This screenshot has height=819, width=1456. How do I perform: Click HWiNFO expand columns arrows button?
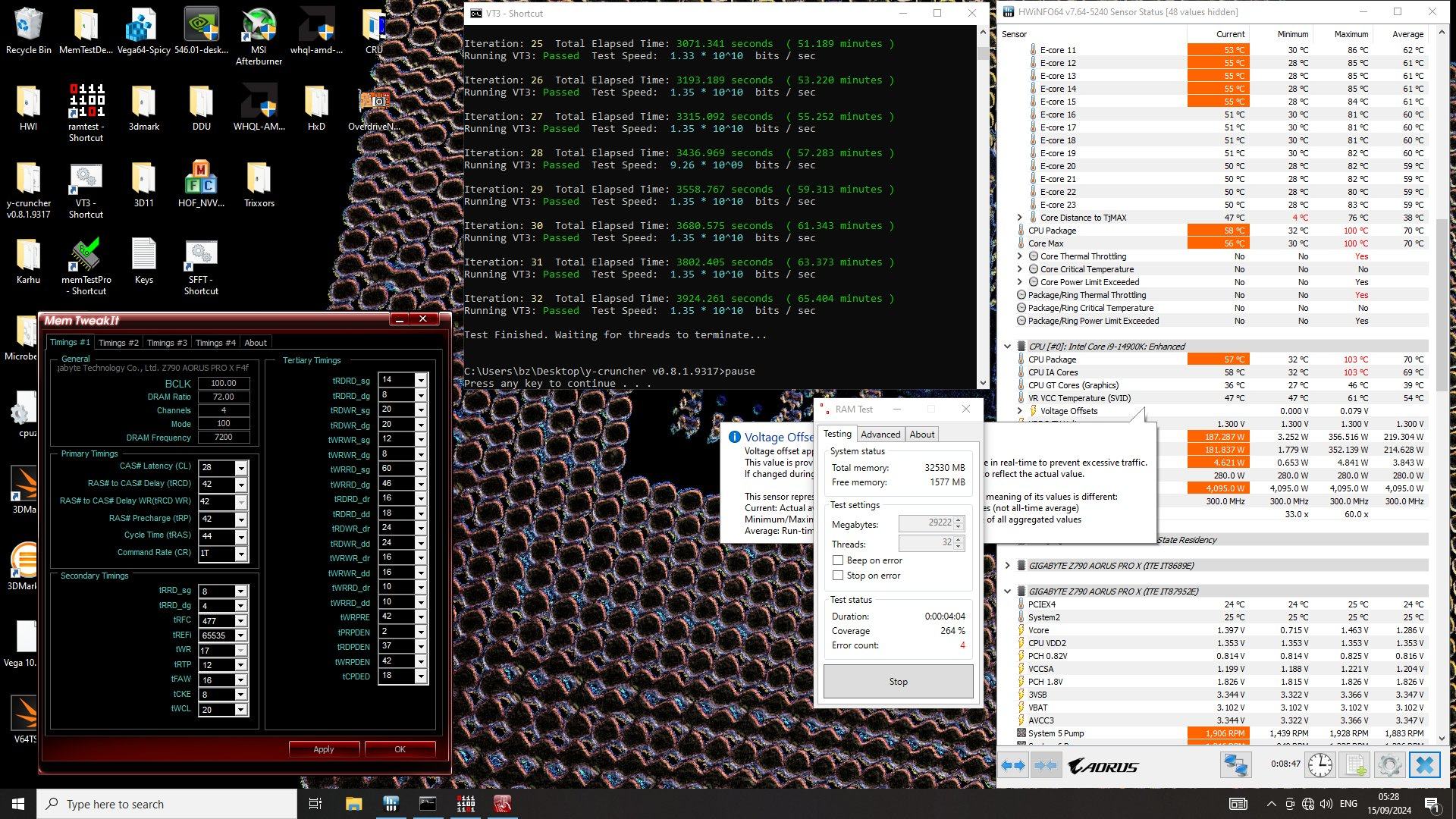(1012, 766)
